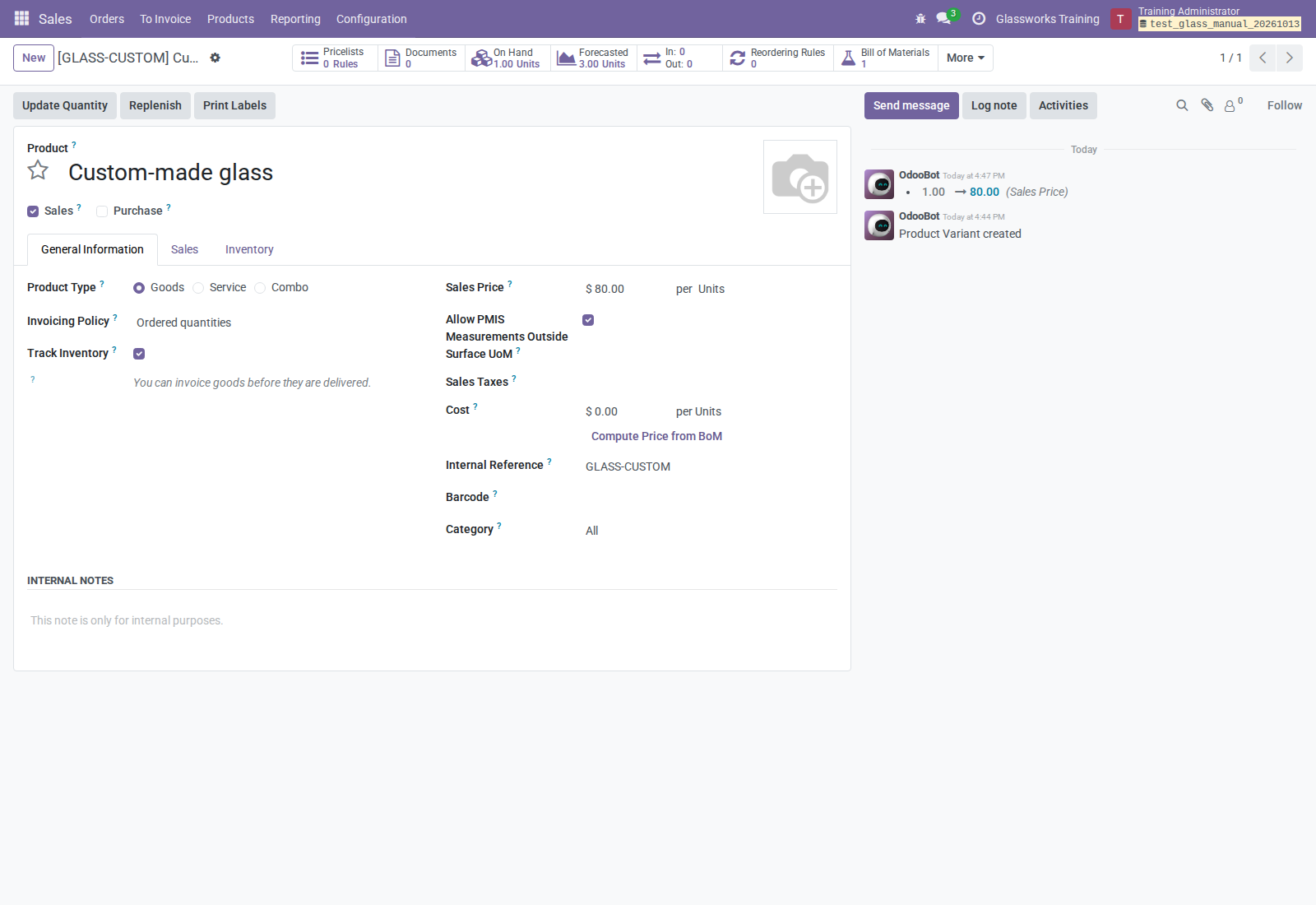Toggle the Track Inventory checkbox
1316x905 pixels.
[139, 354]
